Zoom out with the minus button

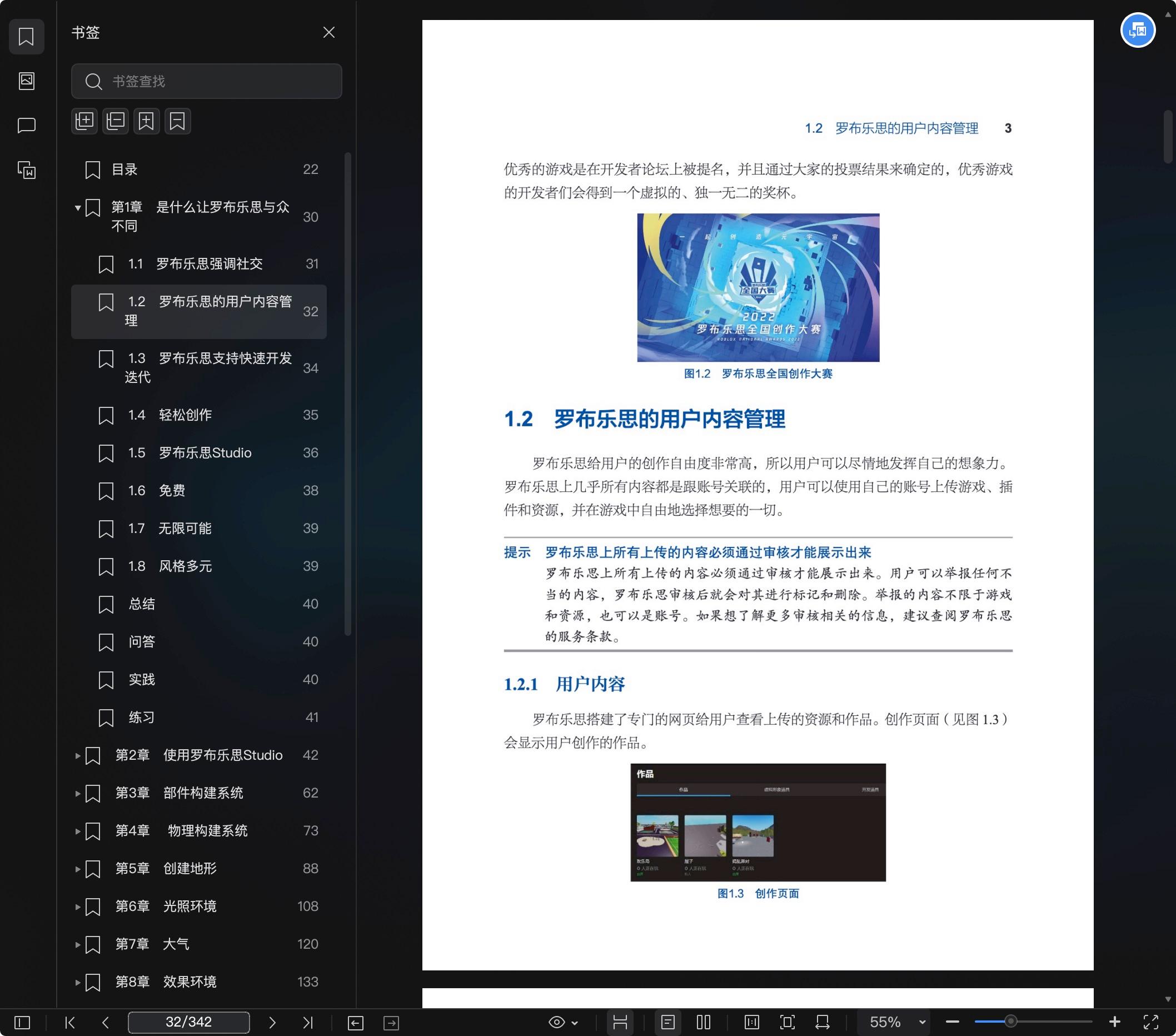point(952,1022)
